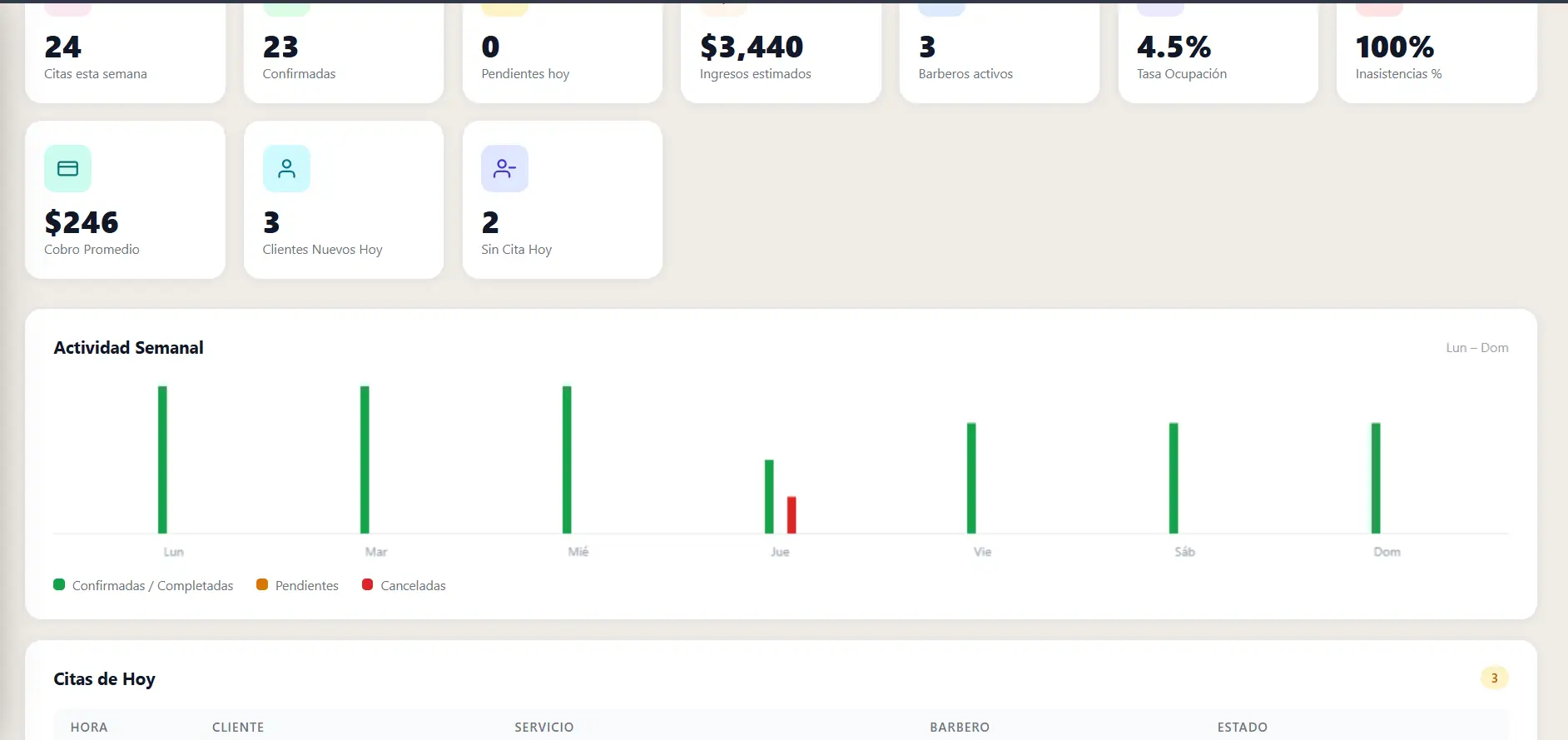Click the "Actividad Semanal" chart heading
Viewport: 1568px width, 740px height.
pyautogui.click(x=128, y=348)
